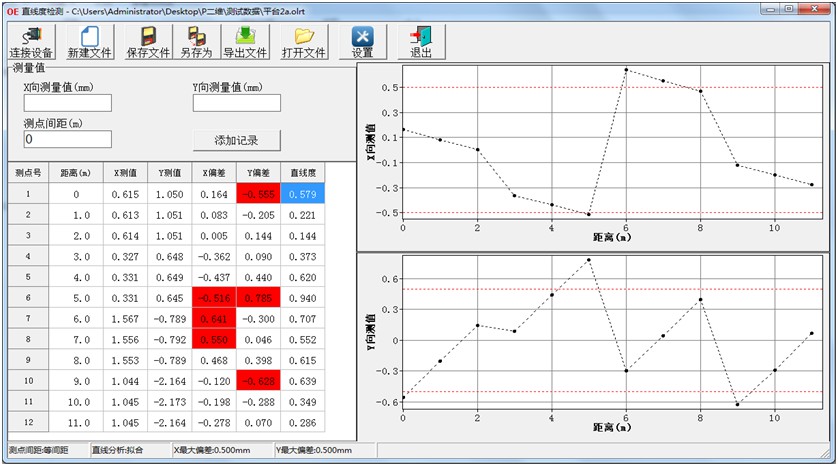Image resolution: width=838 pixels, height=466 pixels.
Task: Click the peak data point in X向测值 chart
Action: tap(626, 70)
